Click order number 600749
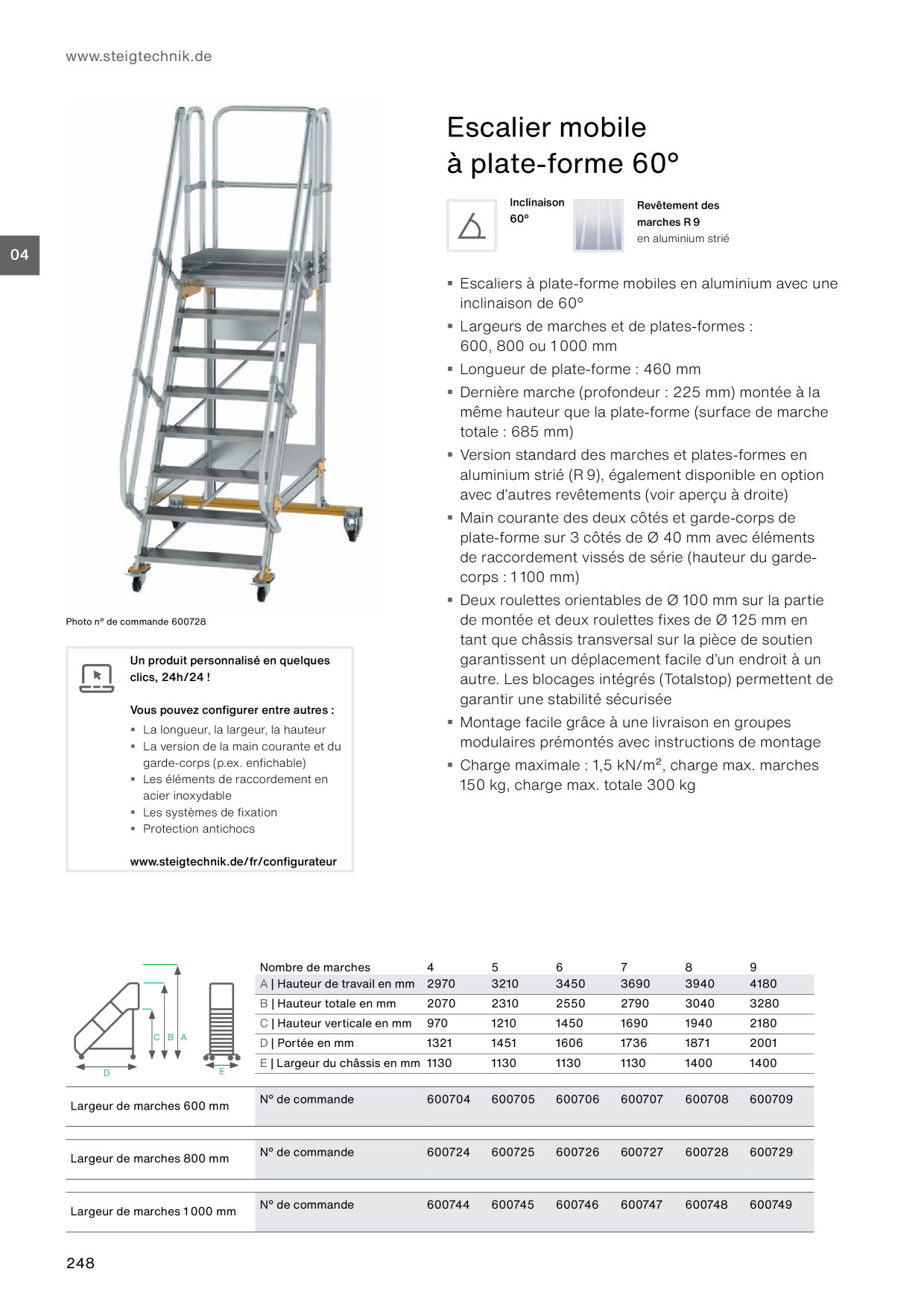924x1307 pixels. [771, 1204]
